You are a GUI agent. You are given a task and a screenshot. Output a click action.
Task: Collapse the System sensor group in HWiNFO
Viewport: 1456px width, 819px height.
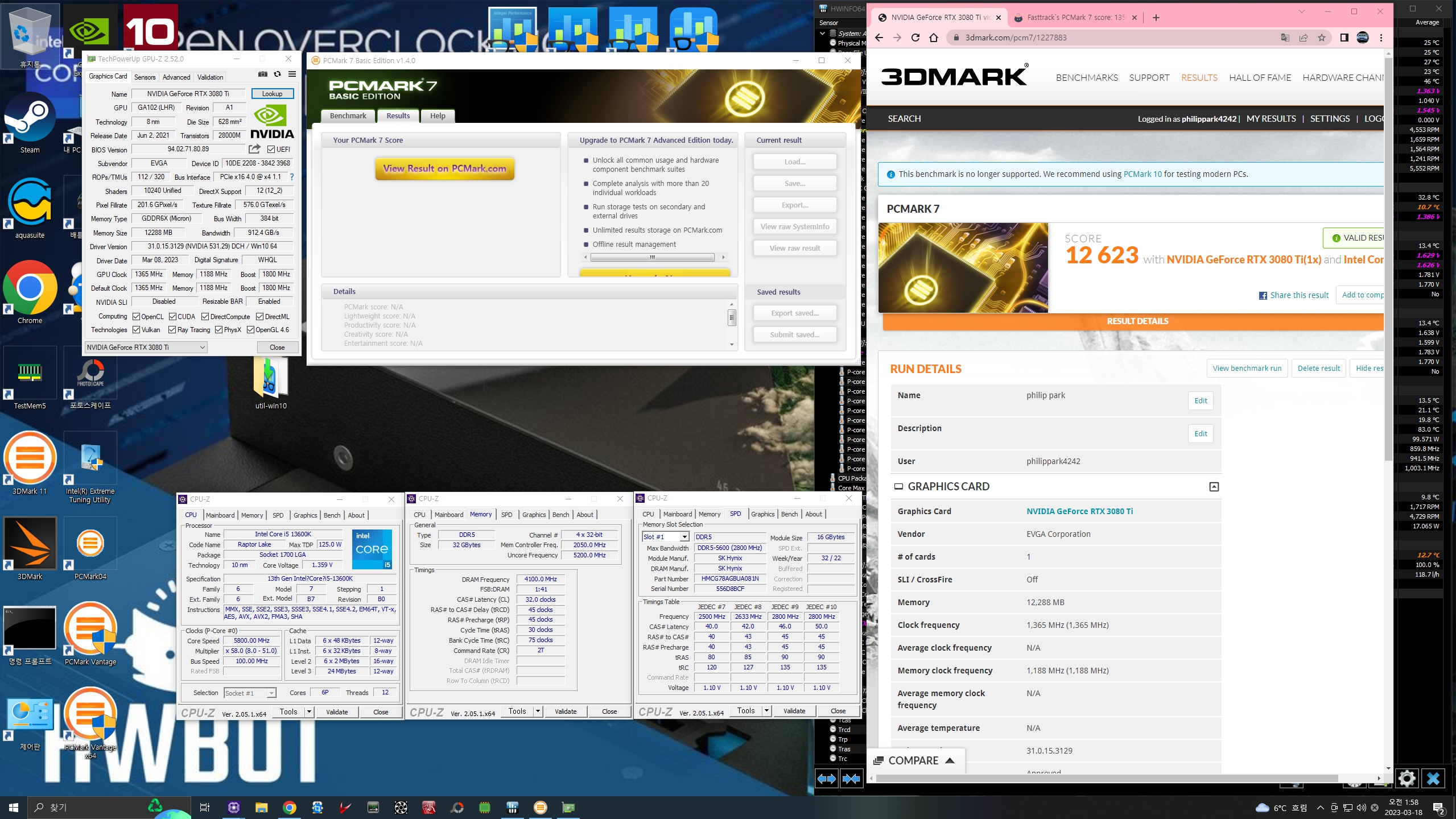823,34
